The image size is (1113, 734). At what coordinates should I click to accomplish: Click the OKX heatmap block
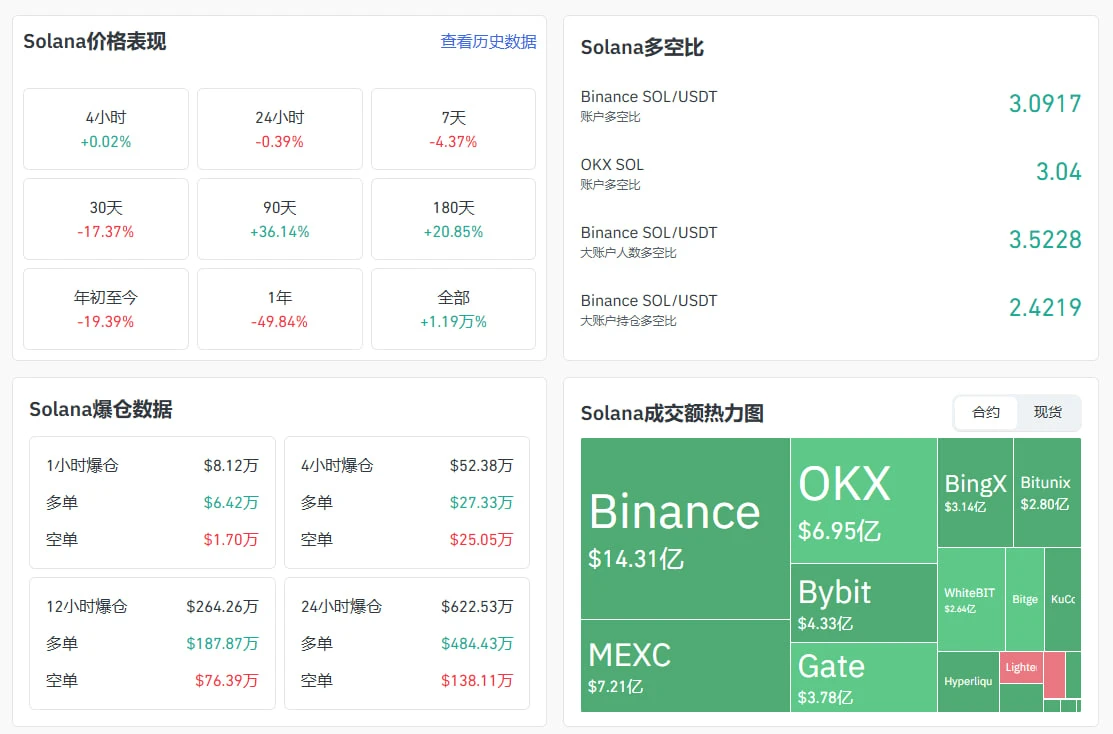click(864, 500)
